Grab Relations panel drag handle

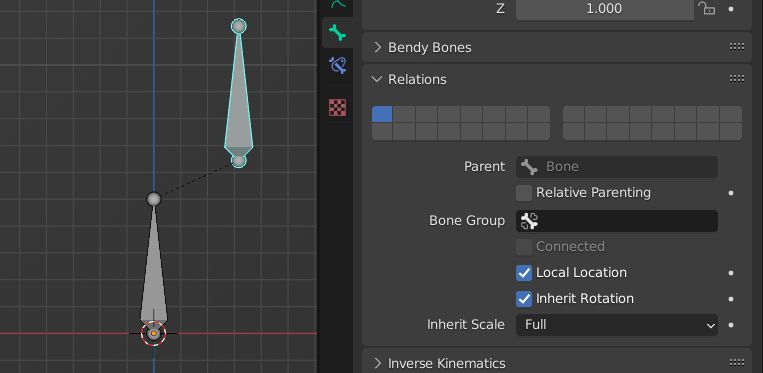(737, 78)
